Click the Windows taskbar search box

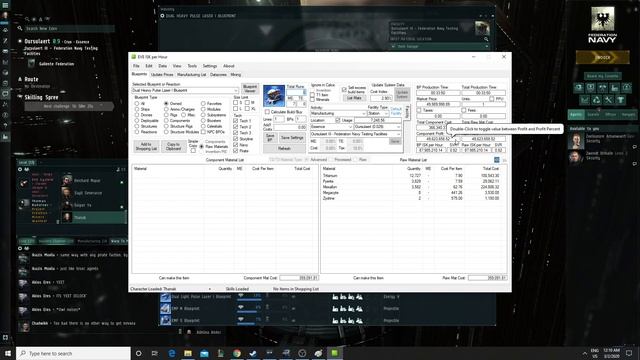pos(73,353)
